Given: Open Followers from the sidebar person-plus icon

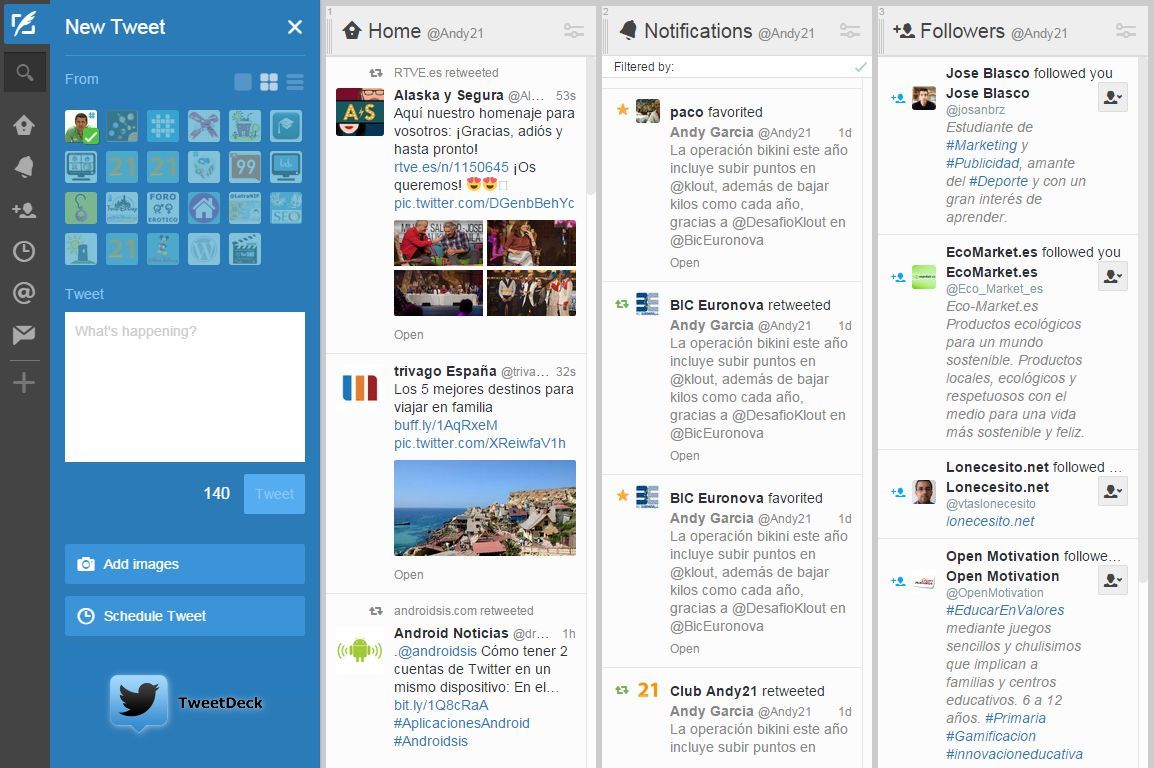Looking at the screenshot, I should pyautogui.click(x=24, y=210).
